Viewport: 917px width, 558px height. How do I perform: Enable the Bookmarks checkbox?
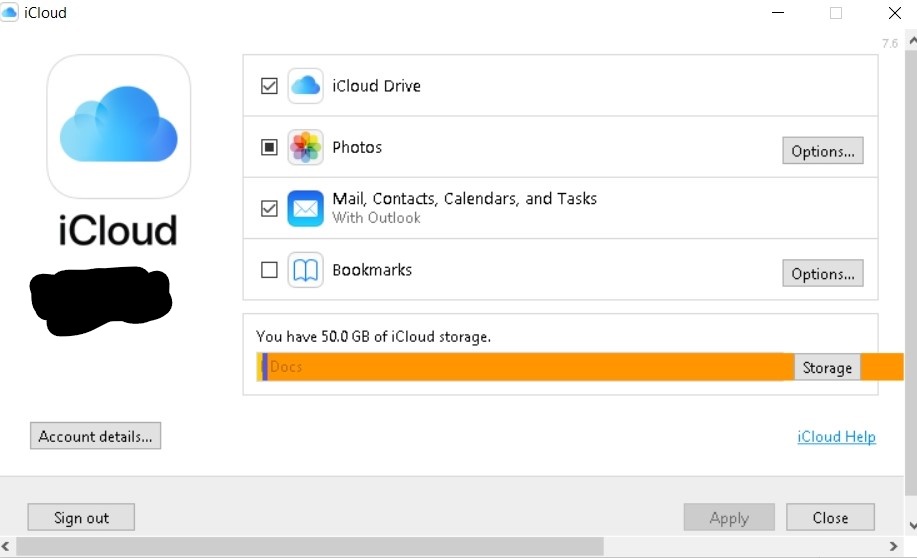point(269,270)
